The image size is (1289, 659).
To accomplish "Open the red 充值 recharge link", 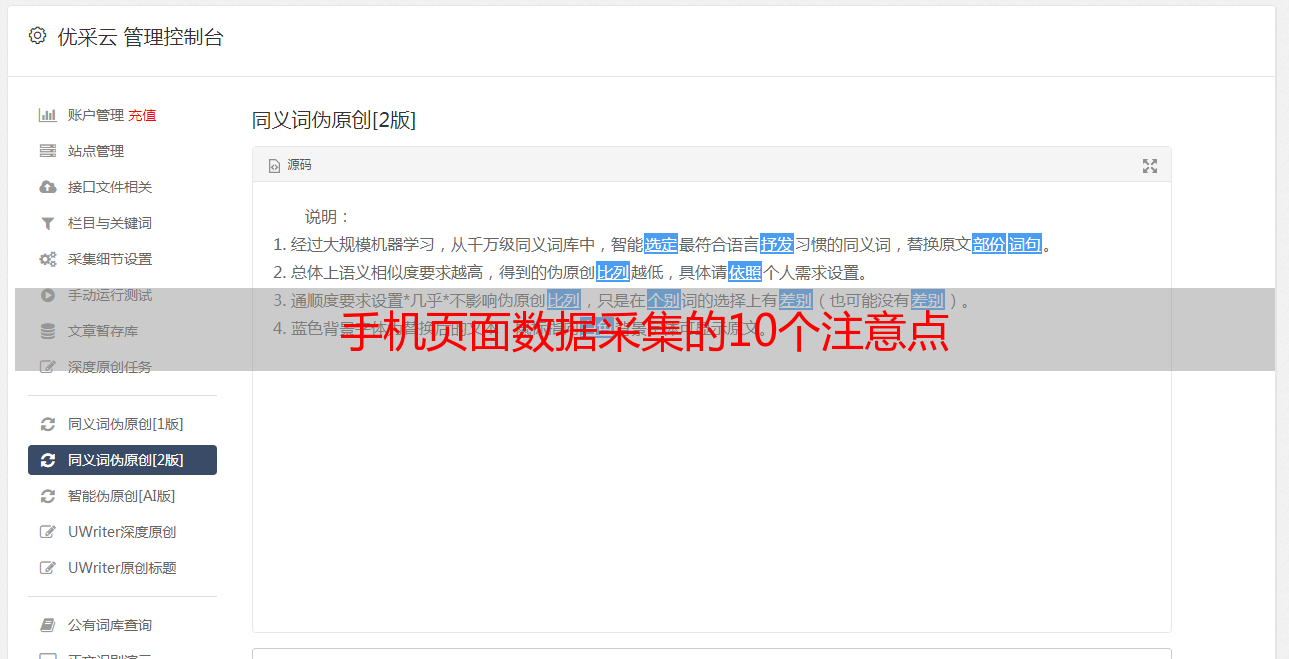I will pos(142,115).
